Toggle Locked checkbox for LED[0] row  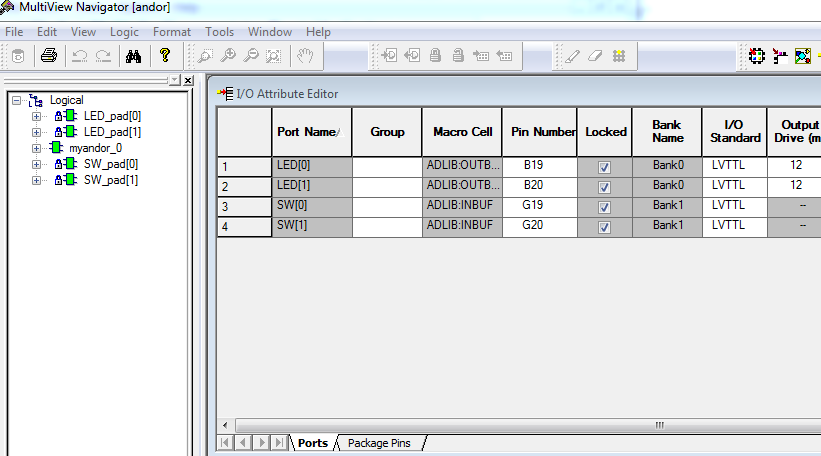pos(604,167)
